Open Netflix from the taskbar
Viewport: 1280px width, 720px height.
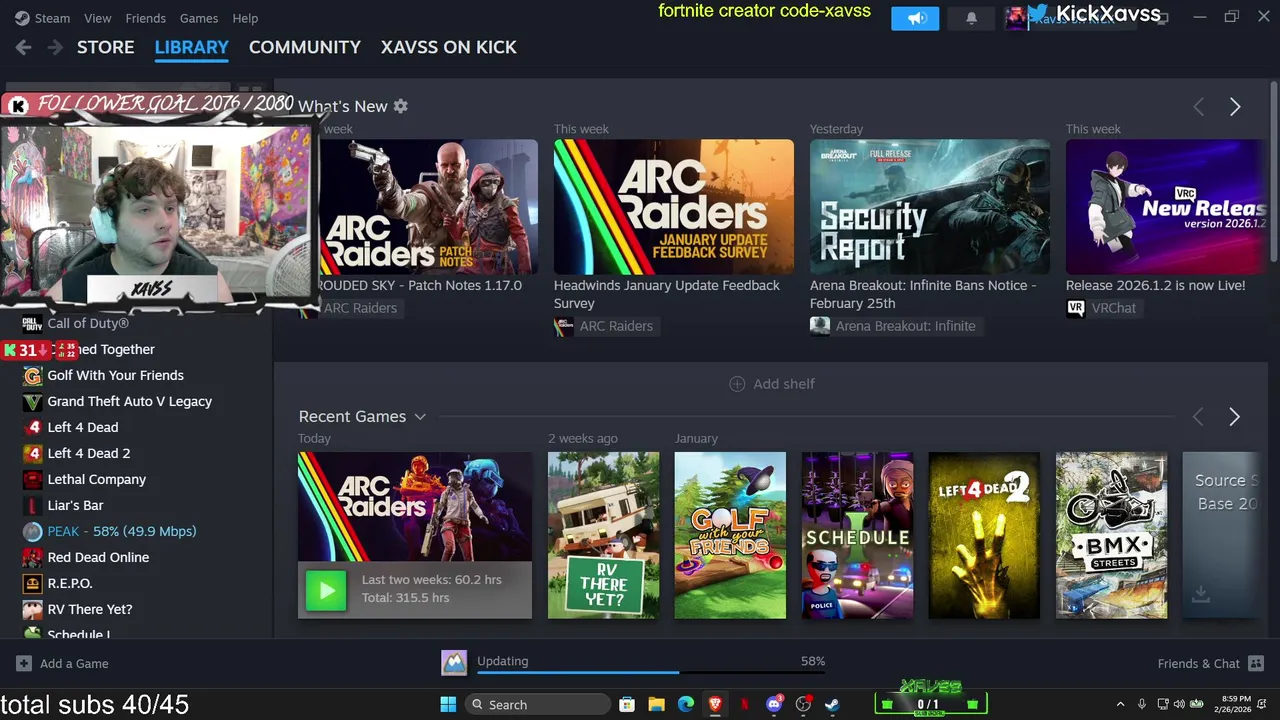(x=744, y=704)
